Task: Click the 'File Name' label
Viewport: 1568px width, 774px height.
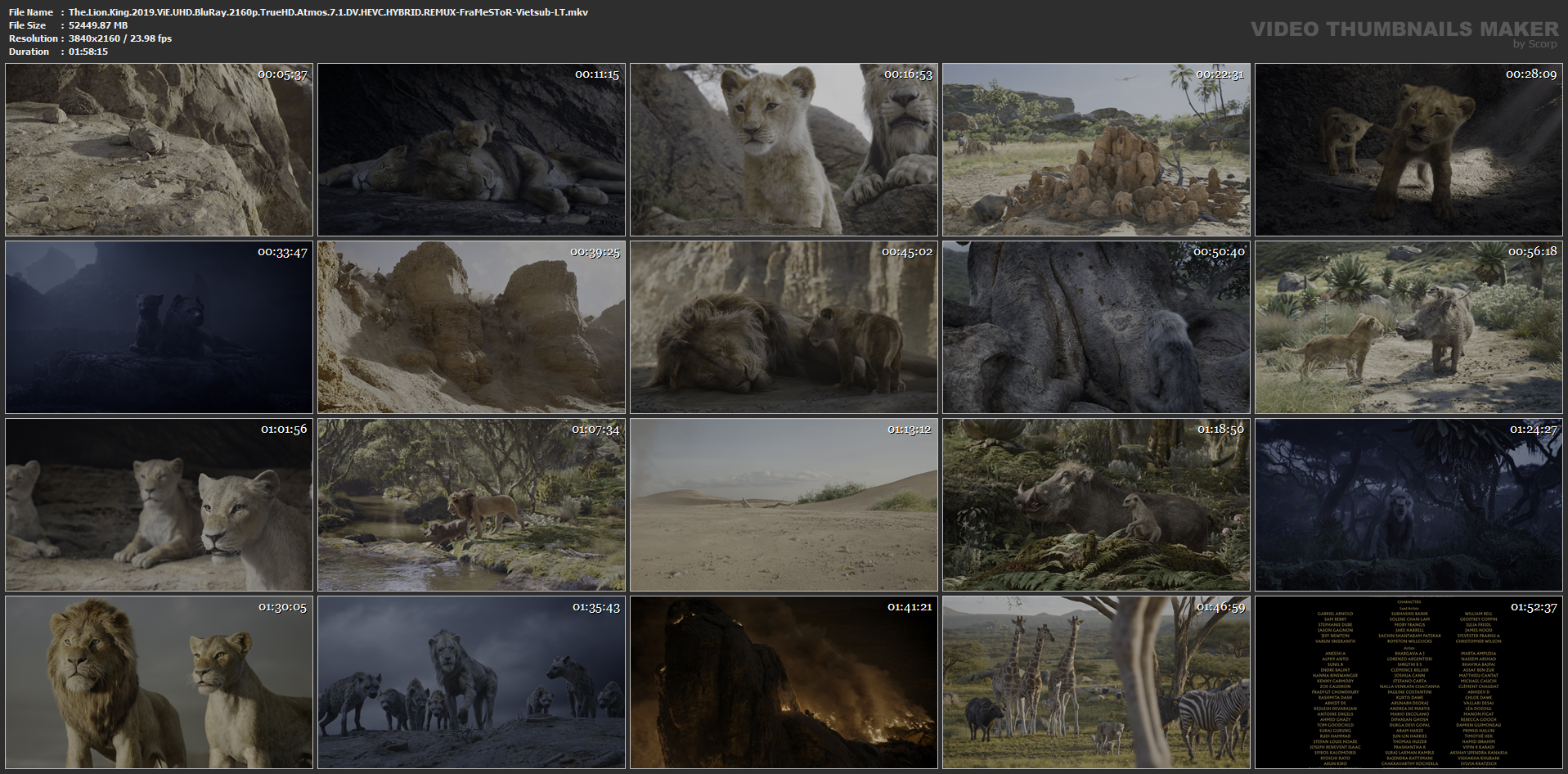Action: [x=31, y=12]
